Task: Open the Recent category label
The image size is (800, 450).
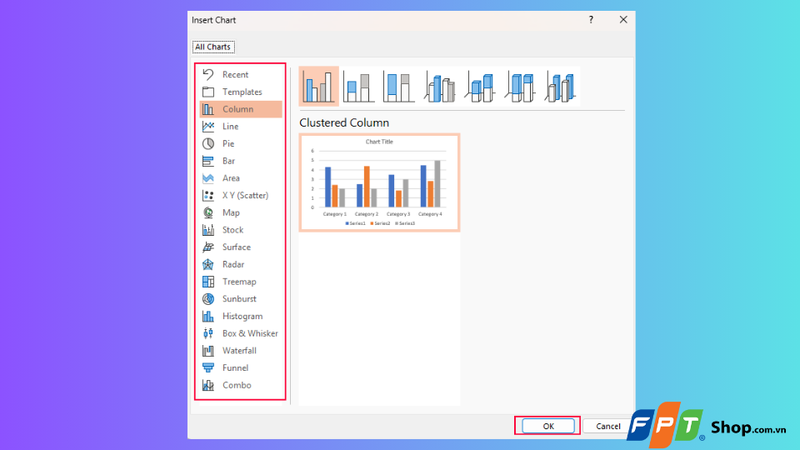Action: pos(235,74)
